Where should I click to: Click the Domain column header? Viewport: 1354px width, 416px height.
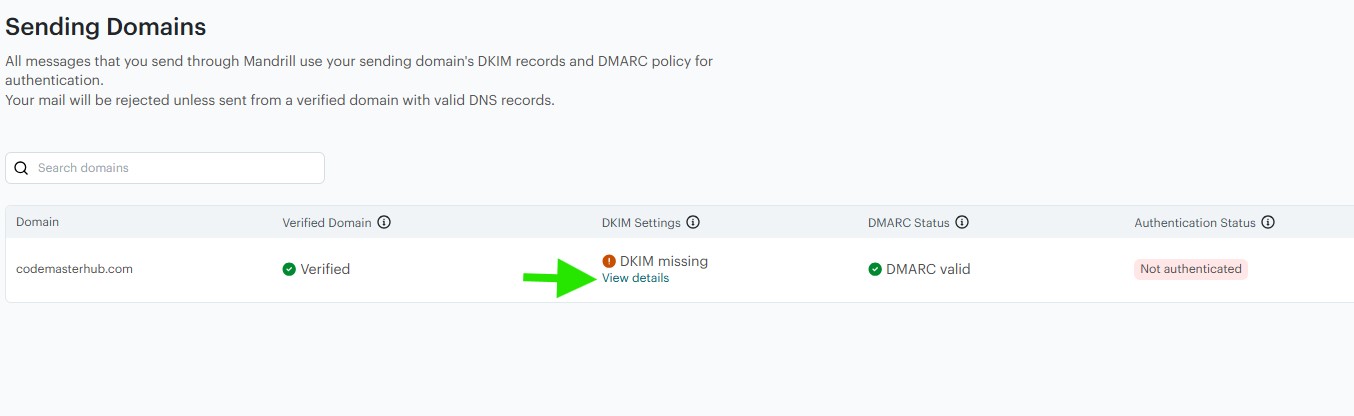point(37,222)
